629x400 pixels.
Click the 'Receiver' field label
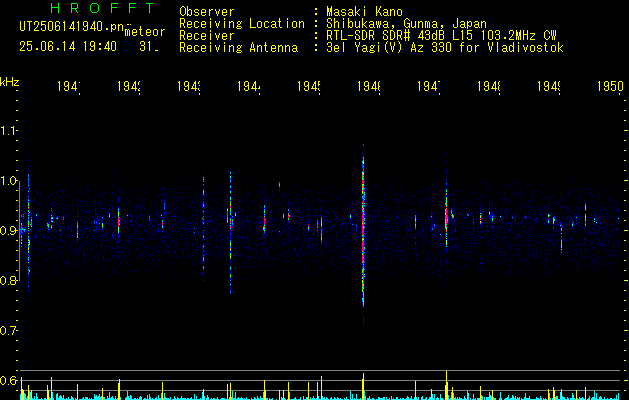coord(207,36)
